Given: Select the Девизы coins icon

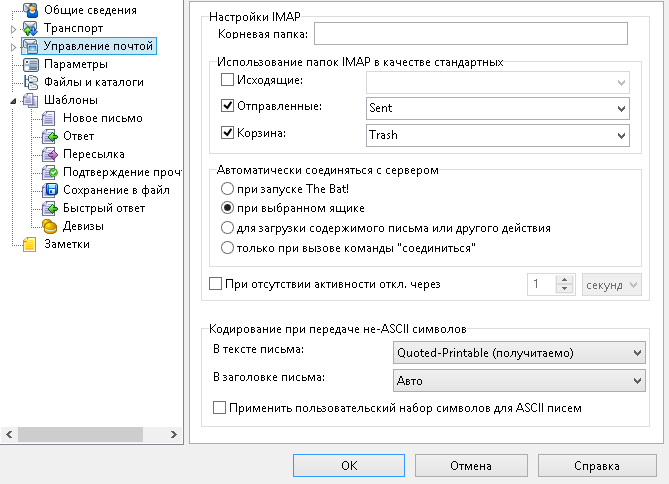Looking at the screenshot, I should coord(49,226).
